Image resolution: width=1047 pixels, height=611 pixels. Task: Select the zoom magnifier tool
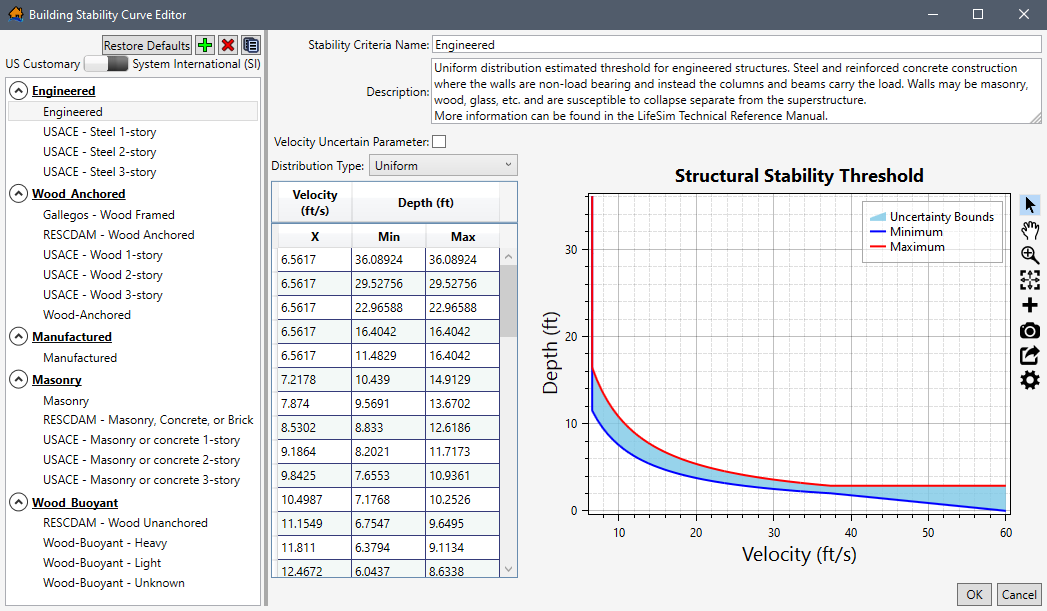(1030, 255)
